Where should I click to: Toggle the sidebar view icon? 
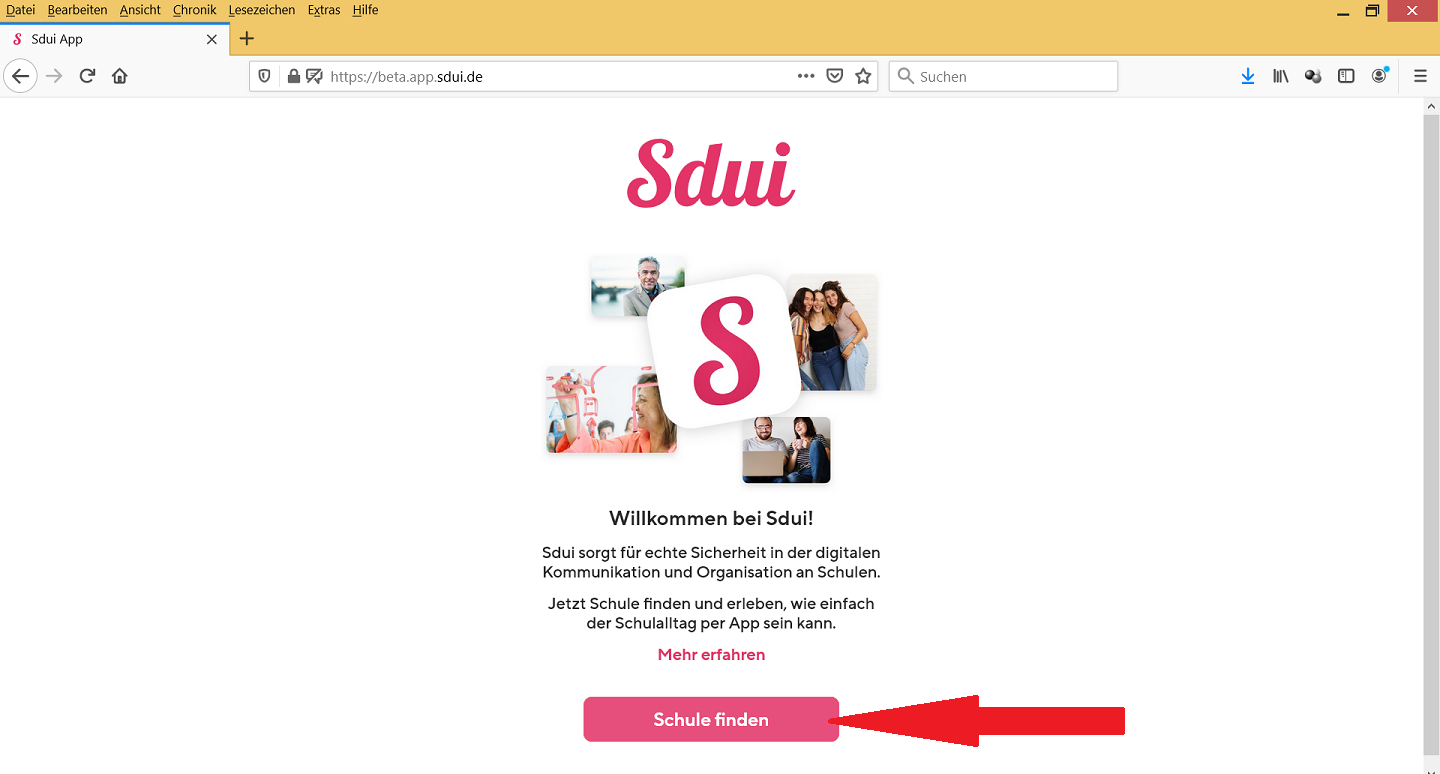coord(1346,76)
